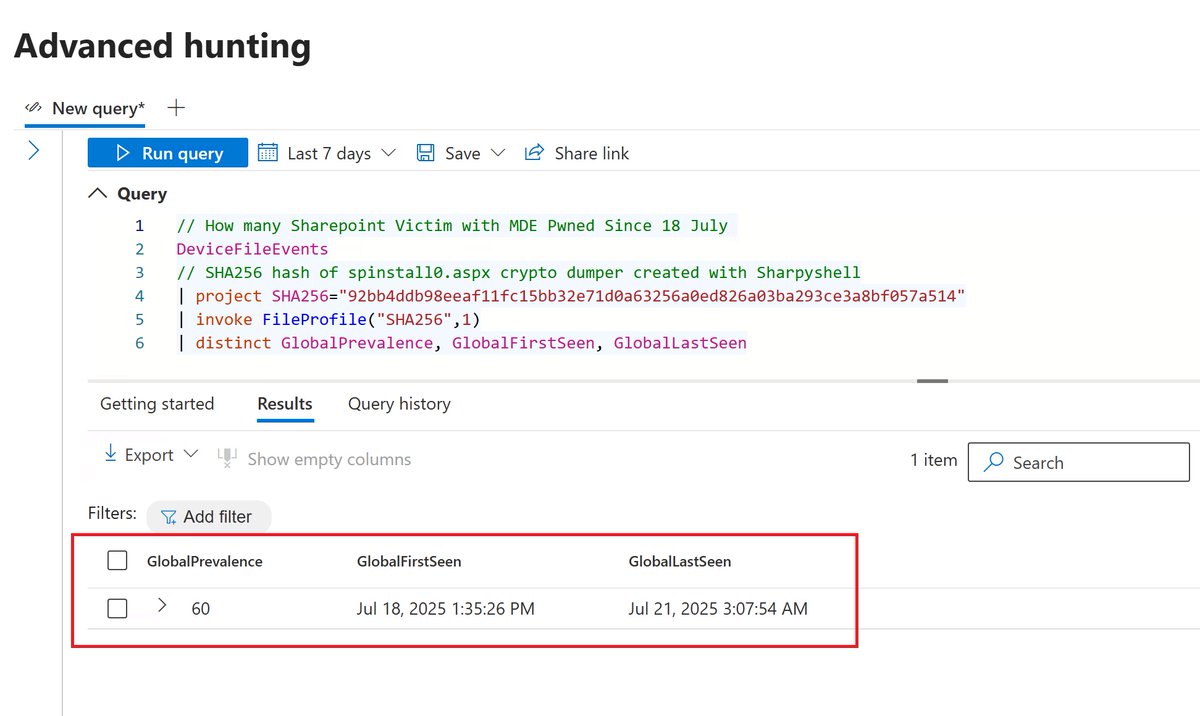The width and height of the screenshot is (1200, 716).
Task: Tick the select-all checkbox in results header
Action: pyautogui.click(x=117, y=561)
